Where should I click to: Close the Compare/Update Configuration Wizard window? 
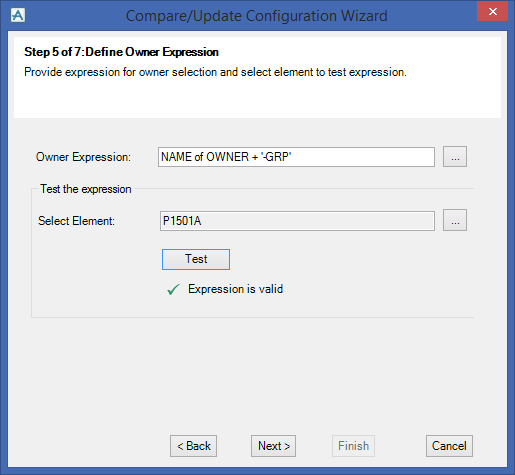pyautogui.click(x=492, y=12)
